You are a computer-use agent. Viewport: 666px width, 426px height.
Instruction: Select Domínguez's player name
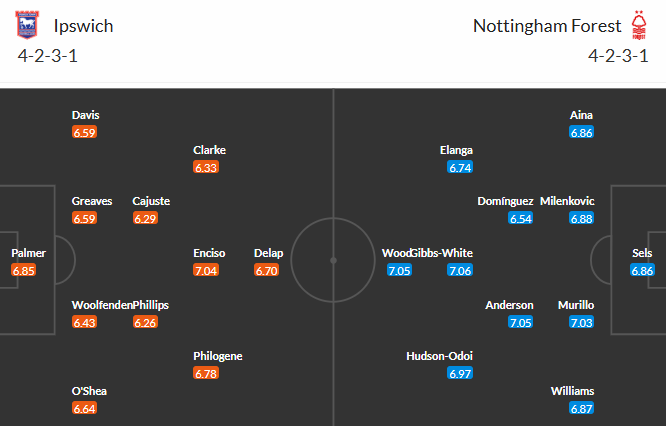pyautogui.click(x=505, y=201)
